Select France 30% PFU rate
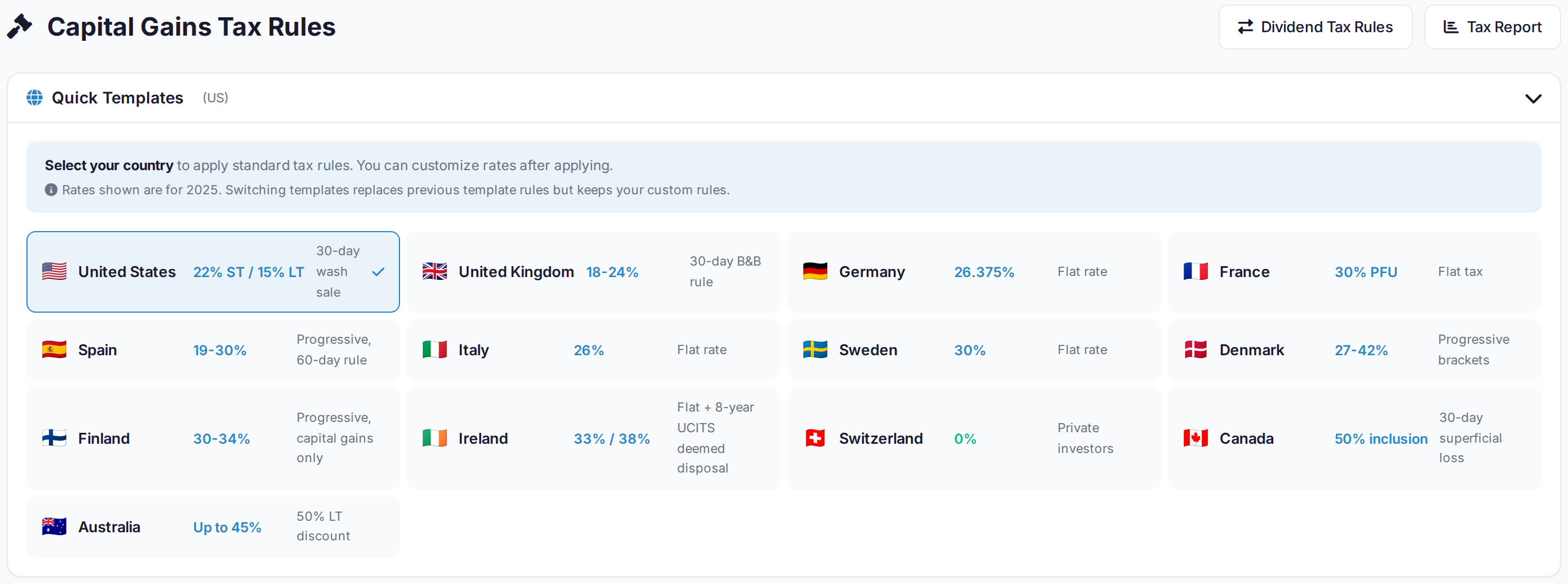1568x584 pixels. (x=1365, y=272)
